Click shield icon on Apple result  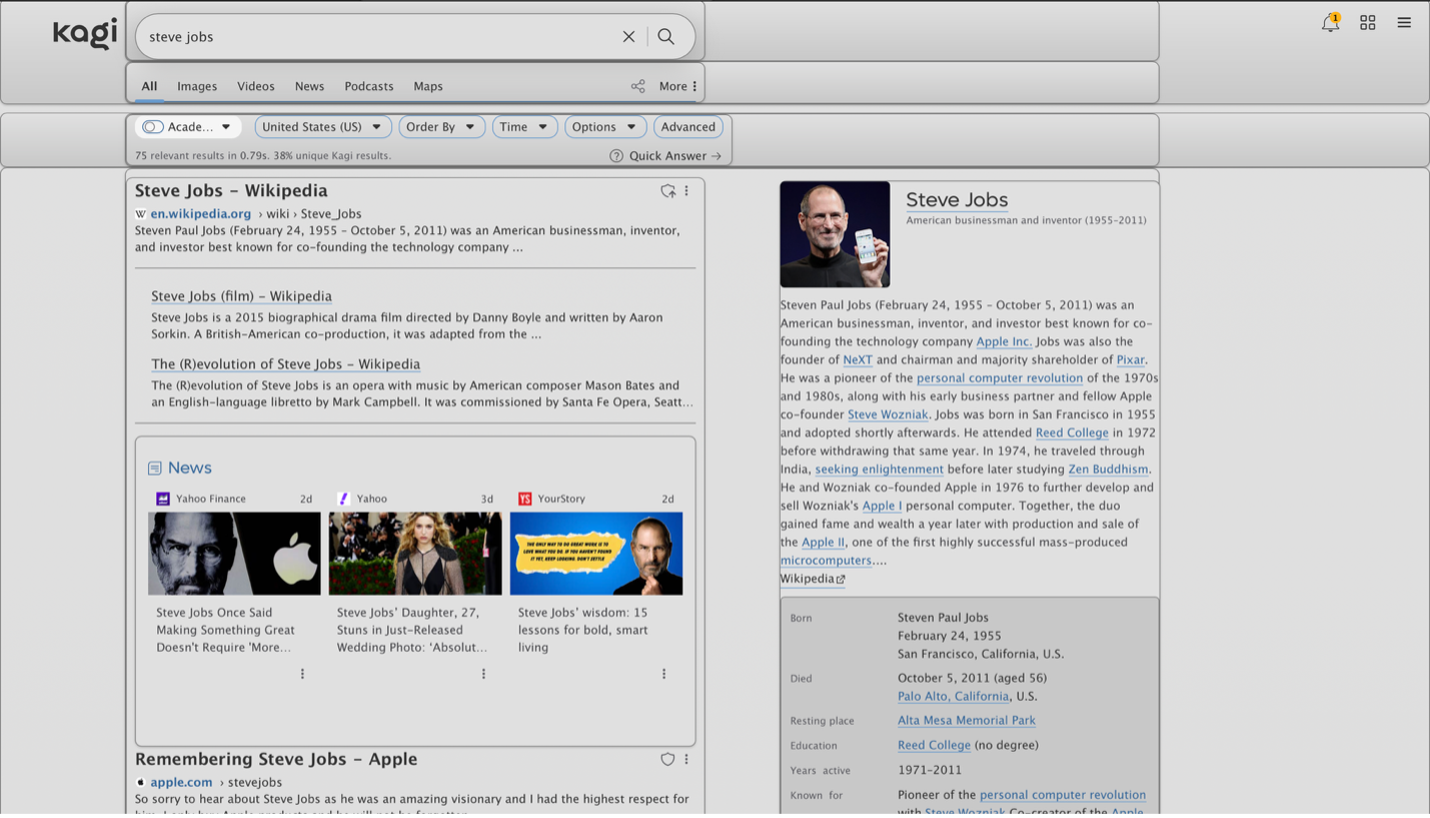point(668,760)
